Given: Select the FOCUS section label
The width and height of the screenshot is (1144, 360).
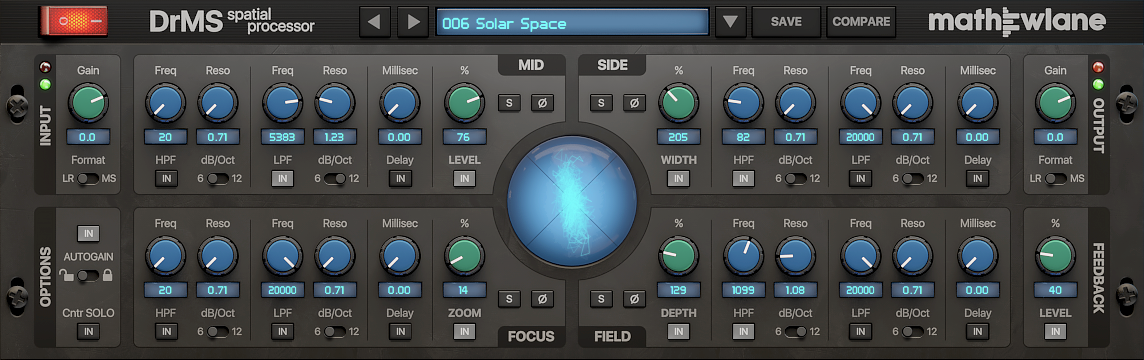Looking at the screenshot, I should (531, 337).
